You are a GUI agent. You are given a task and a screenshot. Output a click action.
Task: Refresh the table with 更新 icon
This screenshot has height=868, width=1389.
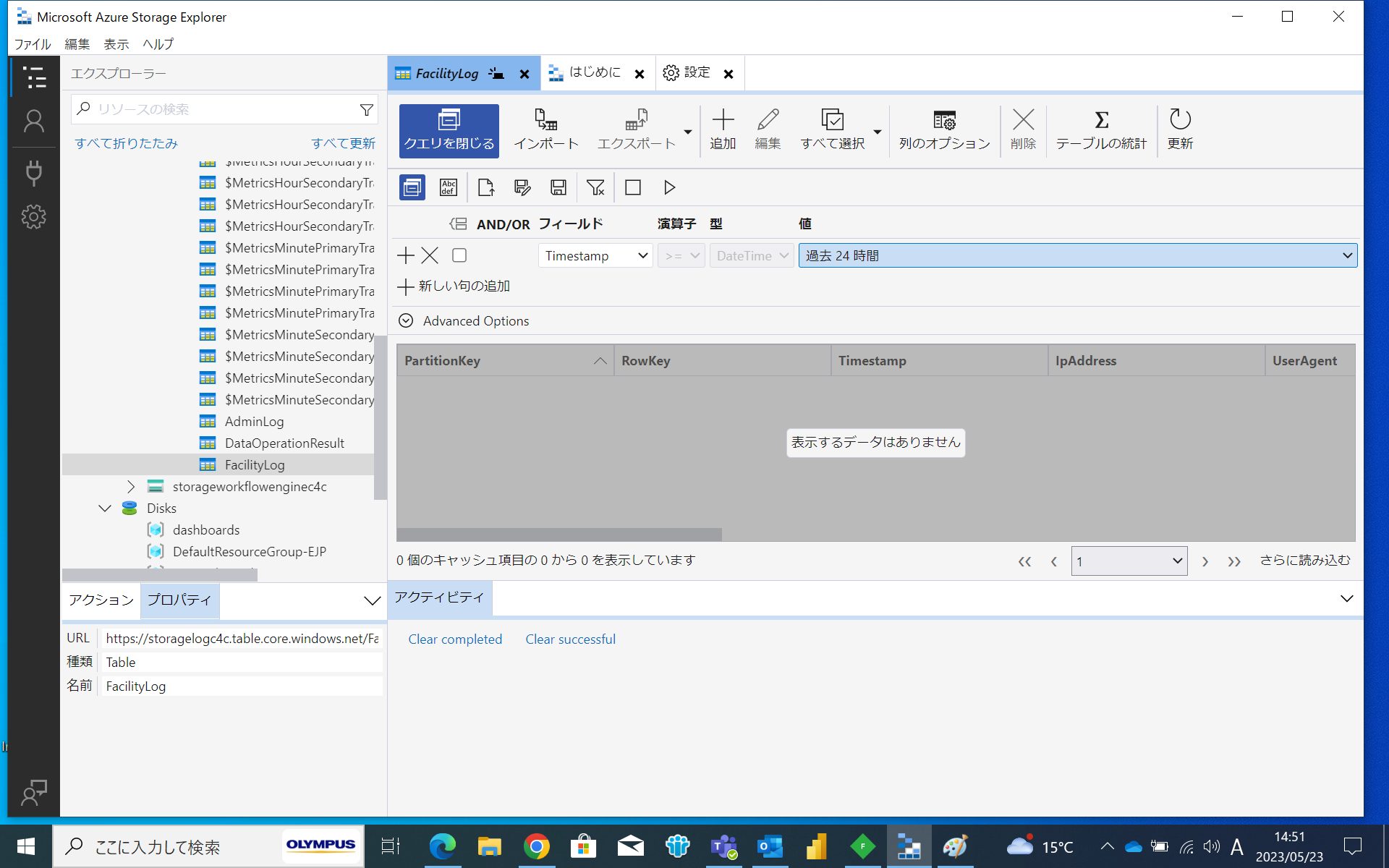[1179, 129]
